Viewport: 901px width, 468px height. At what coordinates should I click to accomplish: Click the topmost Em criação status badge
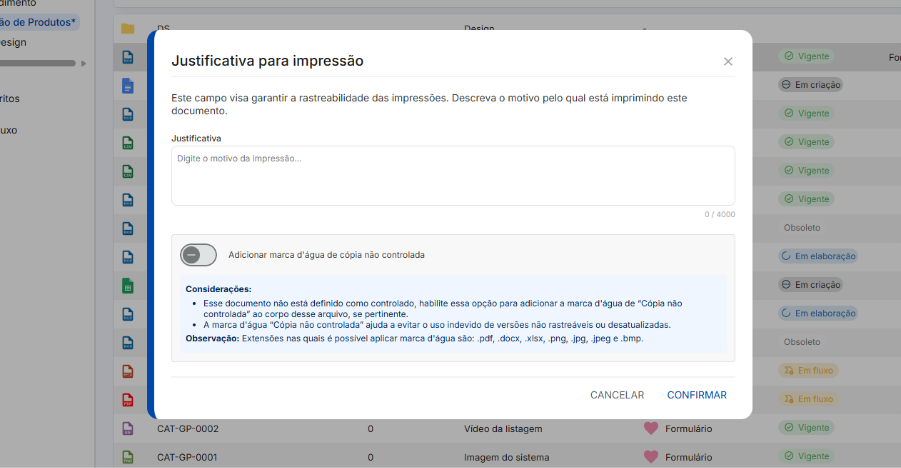[810, 85]
